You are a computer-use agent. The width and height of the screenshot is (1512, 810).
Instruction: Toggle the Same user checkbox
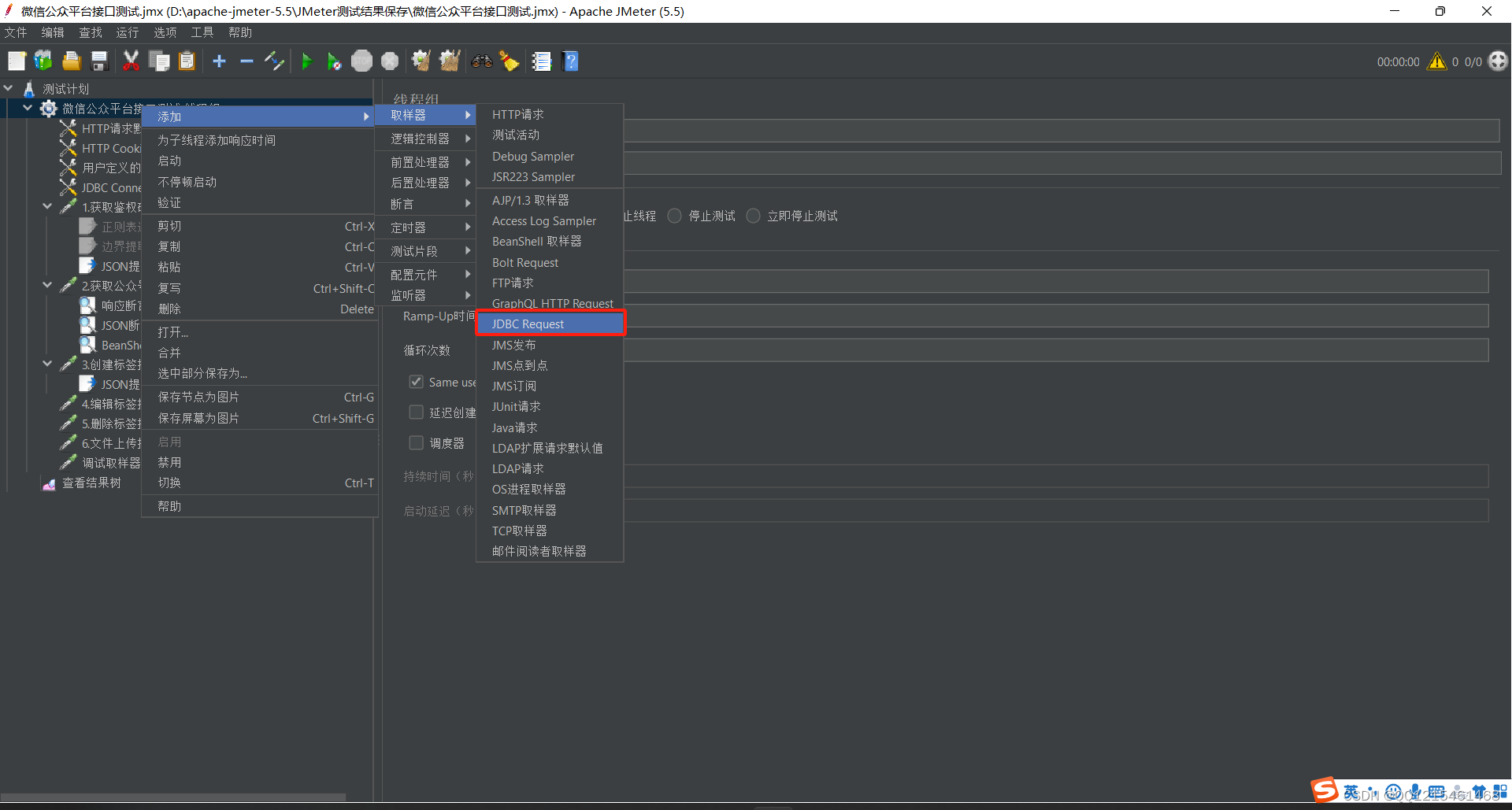click(417, 382)
